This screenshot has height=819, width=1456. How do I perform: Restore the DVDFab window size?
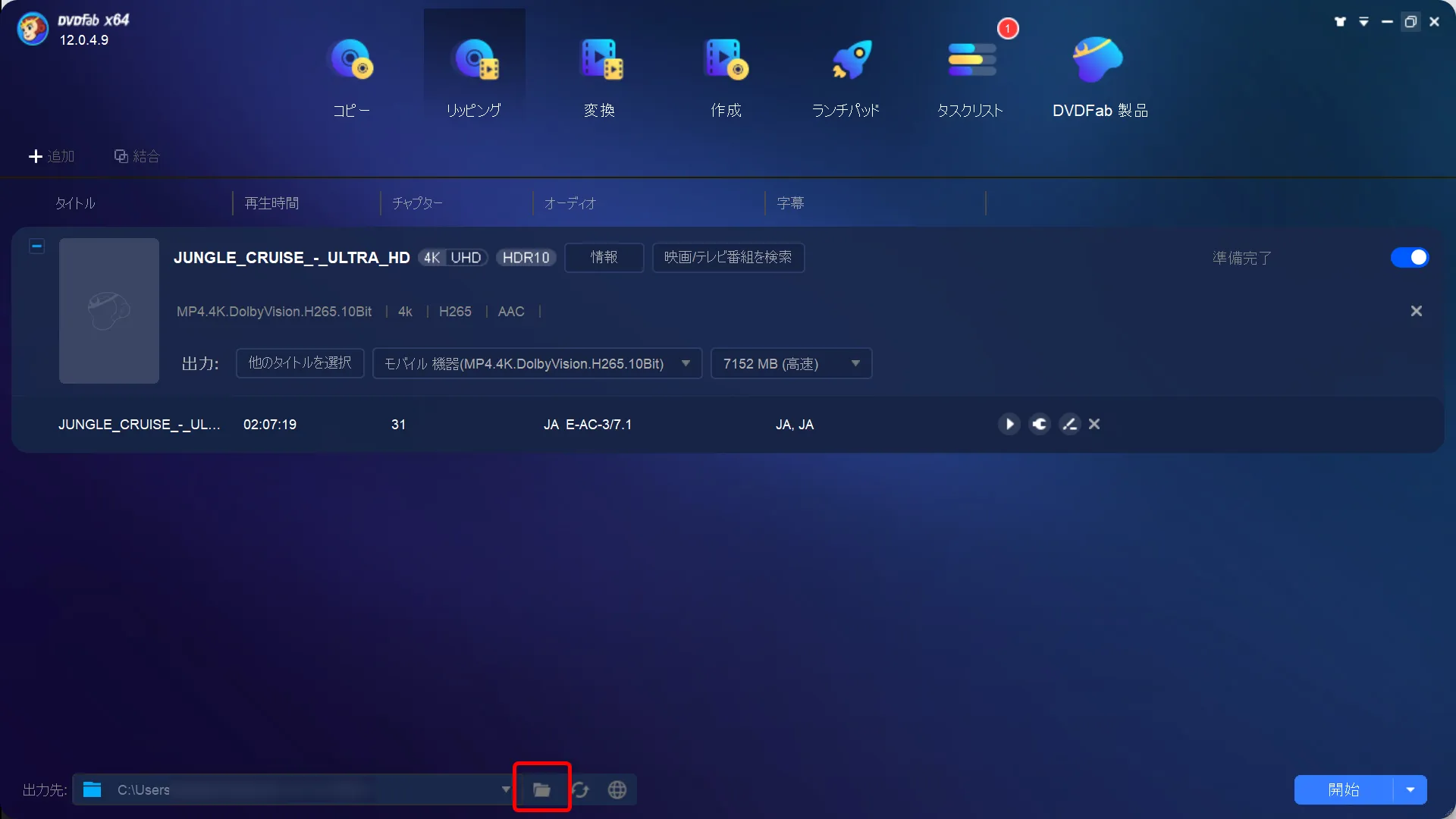tap(1410, 22)
